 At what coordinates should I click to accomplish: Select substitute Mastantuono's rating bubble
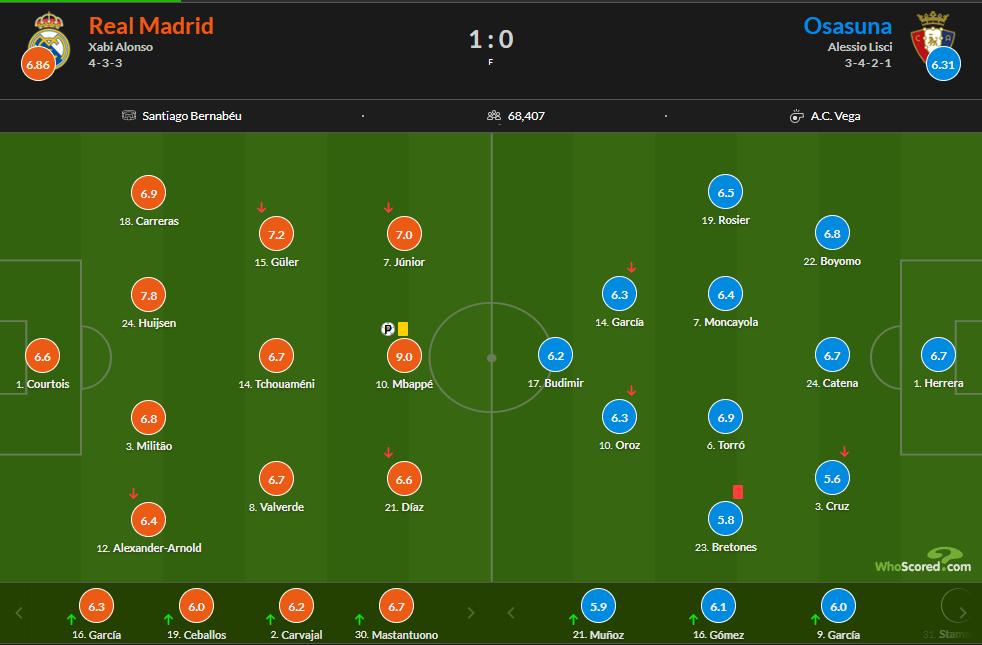(x=396, y=606)
